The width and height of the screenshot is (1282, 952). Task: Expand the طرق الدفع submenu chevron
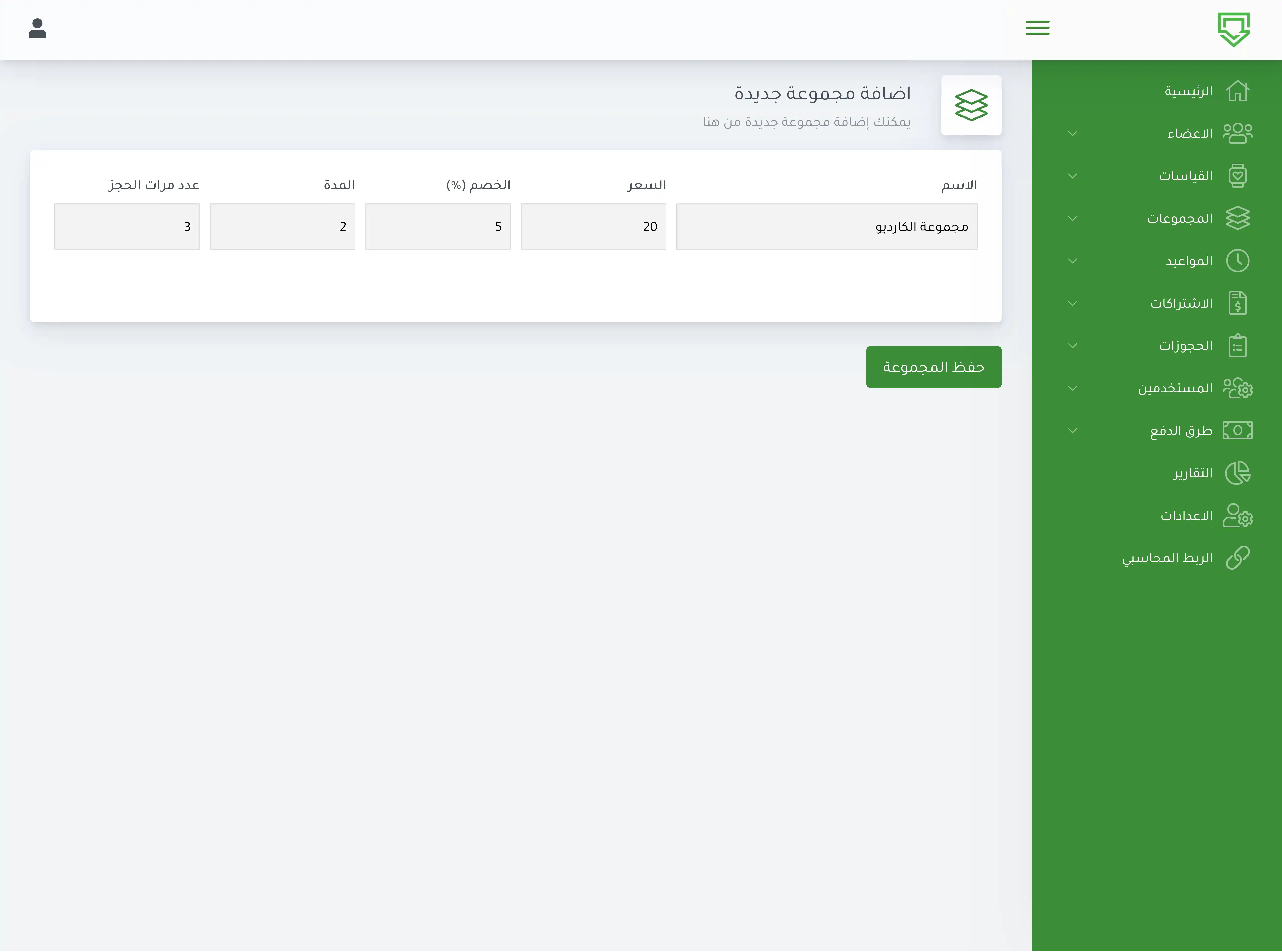(1072, 431)
